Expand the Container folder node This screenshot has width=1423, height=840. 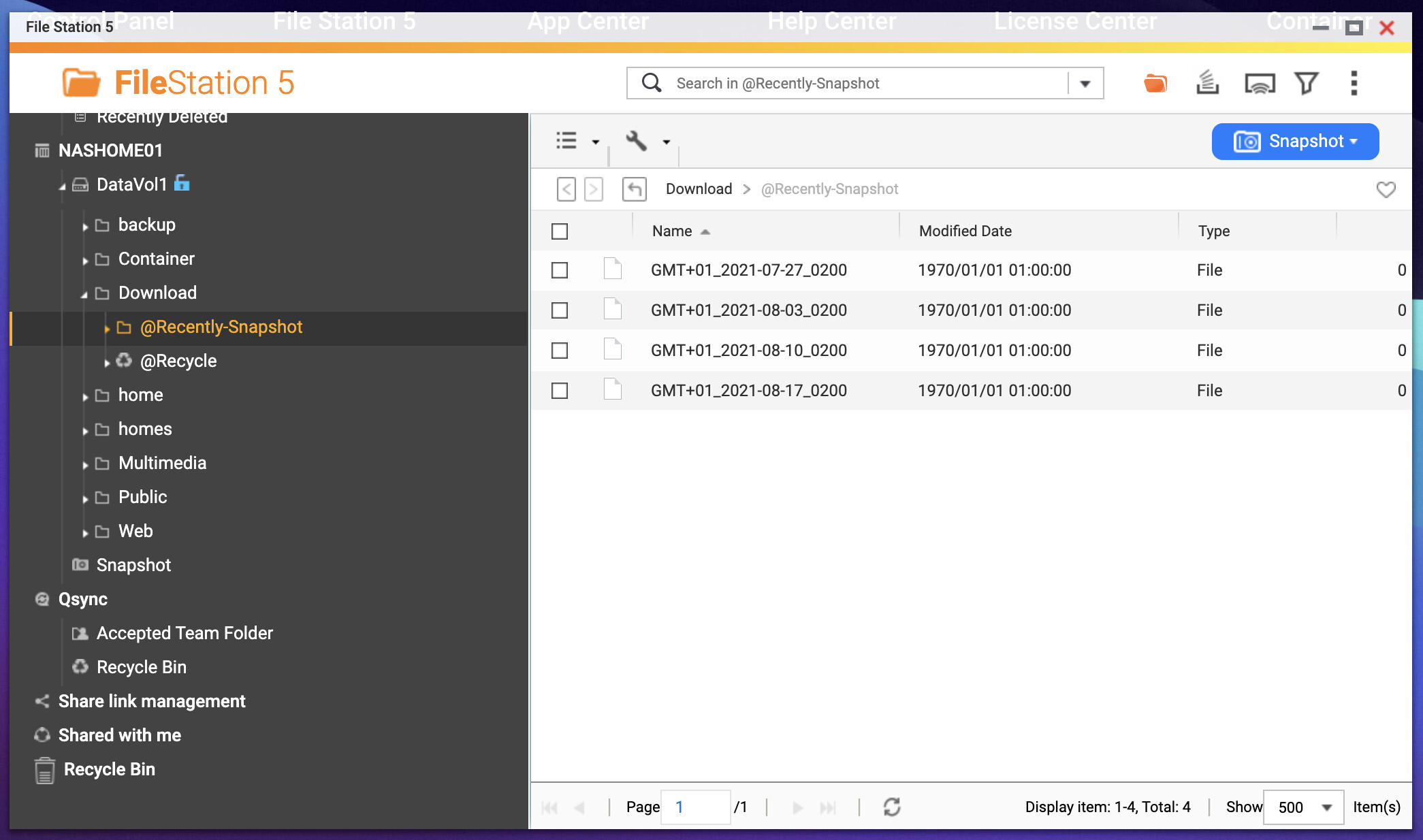coord(85,260)
